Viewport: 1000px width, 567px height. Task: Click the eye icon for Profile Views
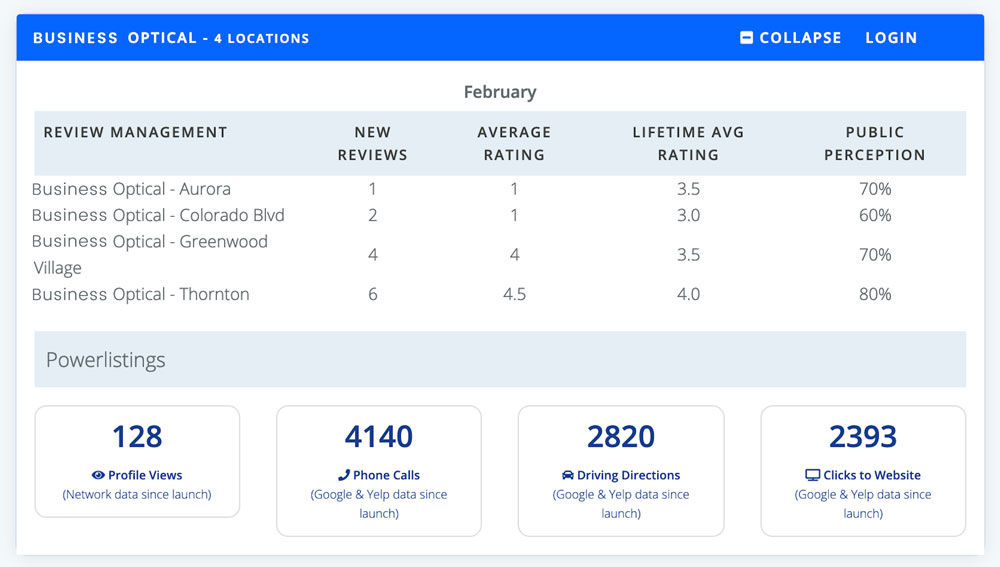98,475
